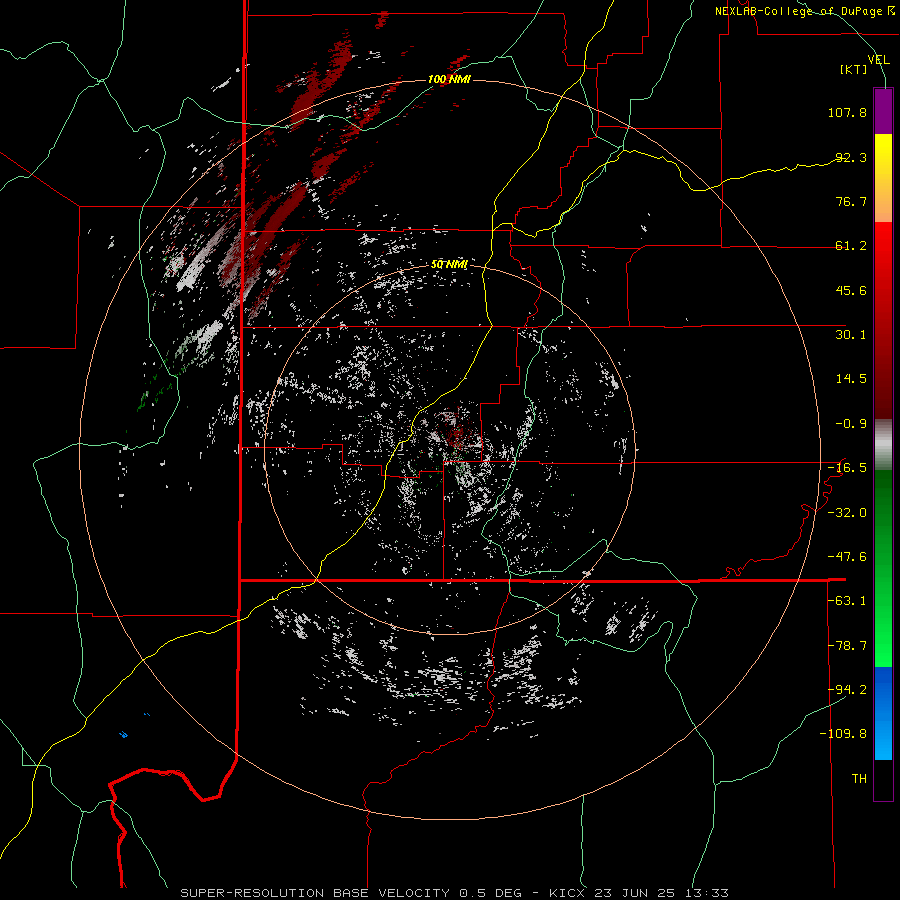Click the red velocity cluster near radar center

point(457,432)
